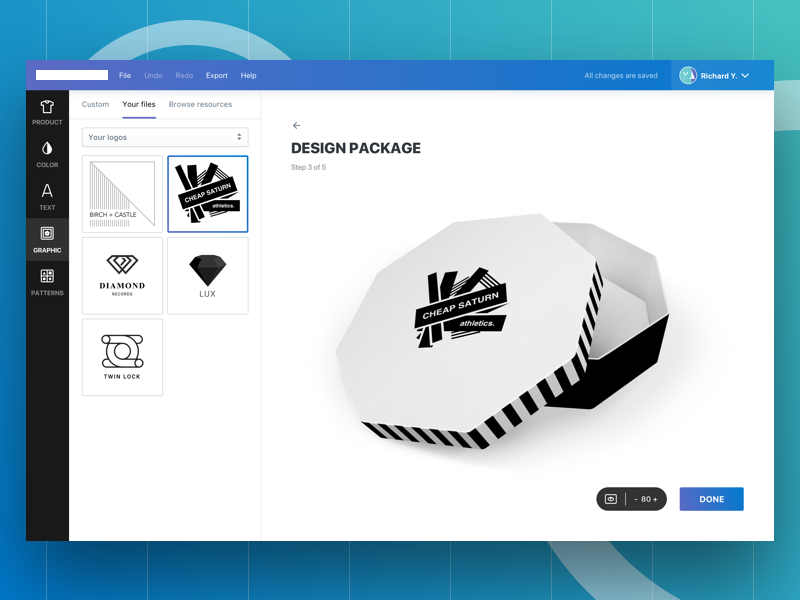Increase zoom with the plus sign
This screenshot has height=600, width=800.
(656, 499)
